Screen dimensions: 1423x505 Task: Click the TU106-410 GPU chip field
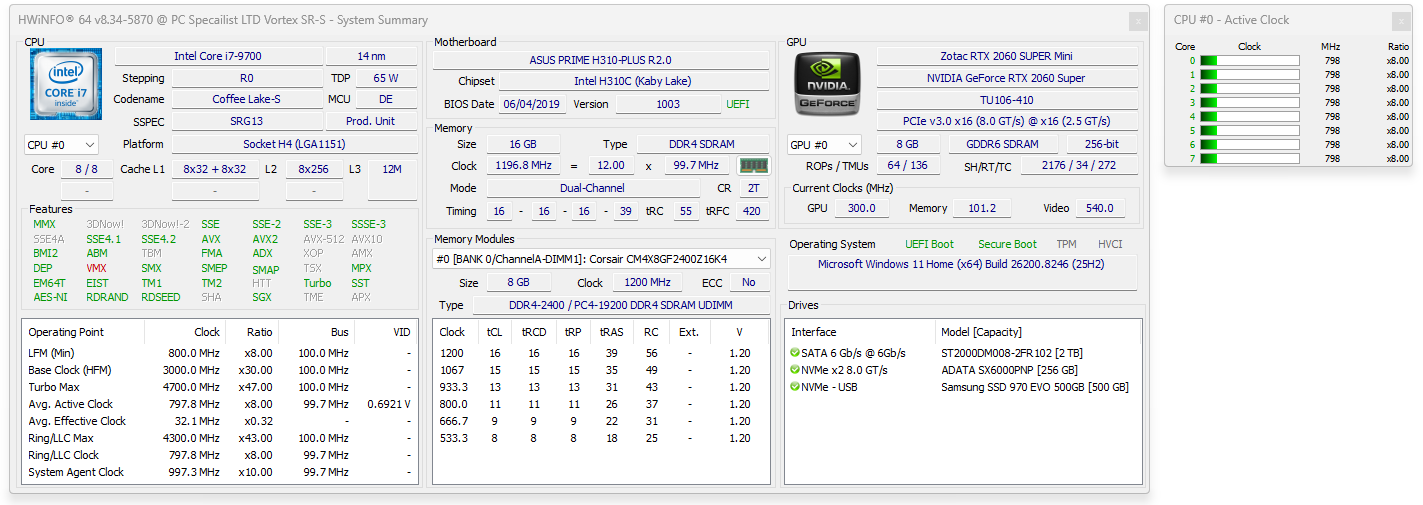[1007, 100]
